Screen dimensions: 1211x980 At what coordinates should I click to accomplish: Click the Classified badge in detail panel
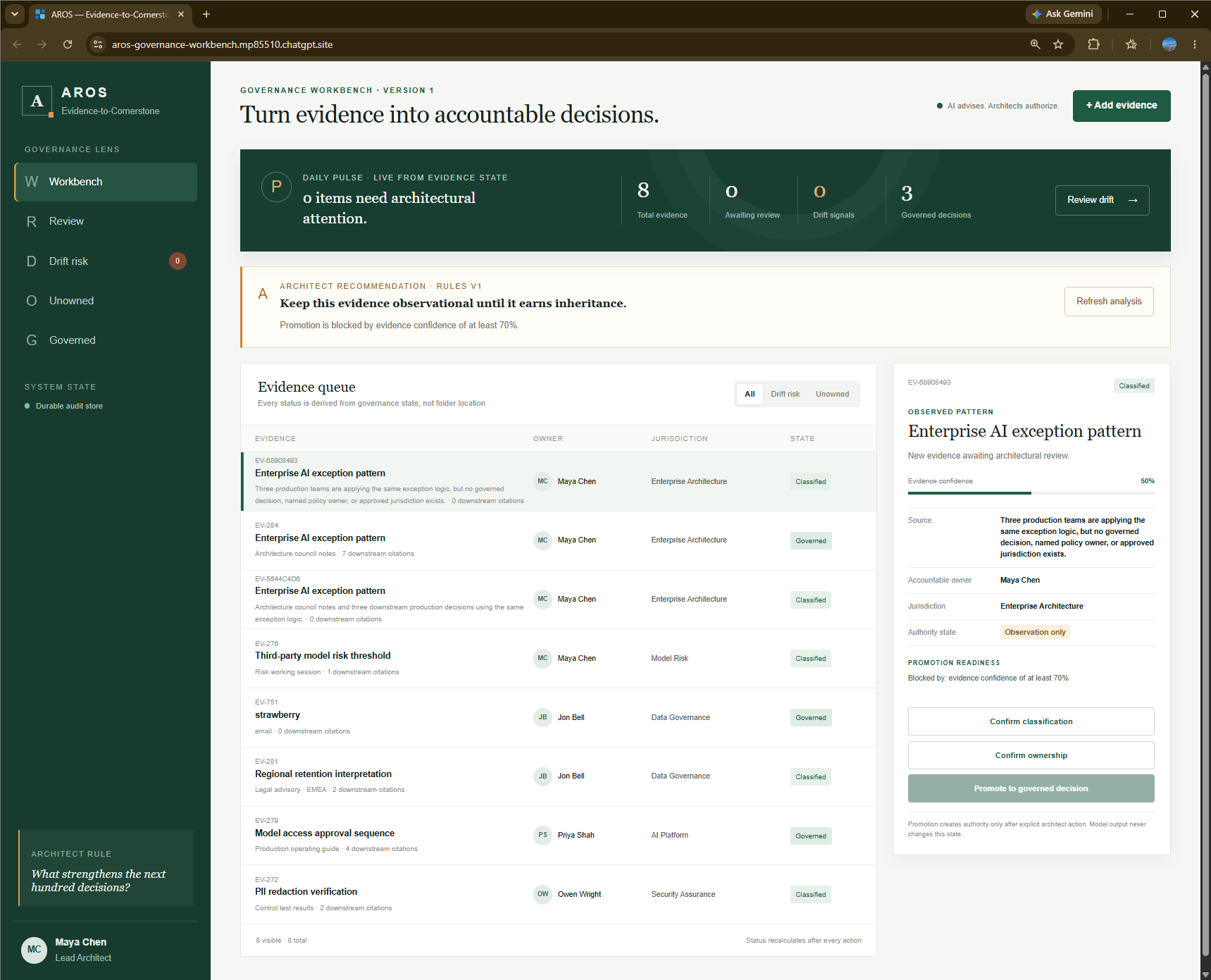1134,386
